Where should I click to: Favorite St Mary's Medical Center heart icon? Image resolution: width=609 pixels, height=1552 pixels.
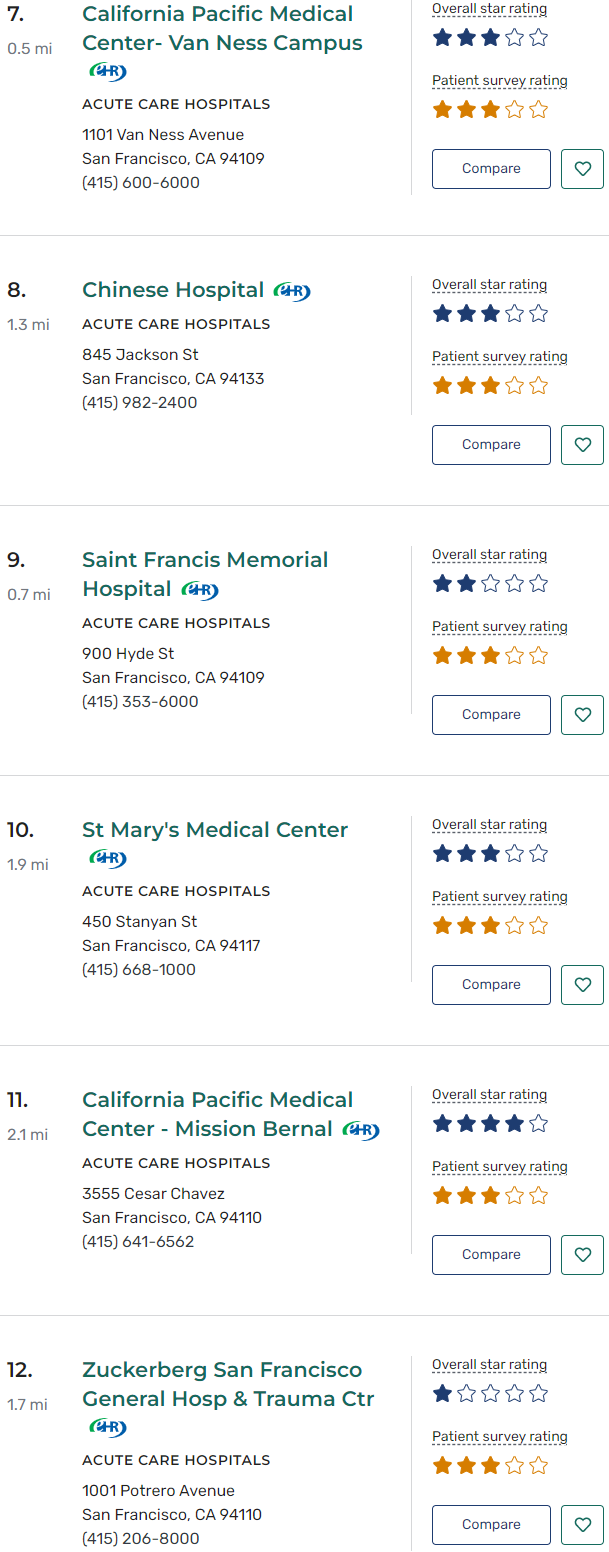pos(582,985)
